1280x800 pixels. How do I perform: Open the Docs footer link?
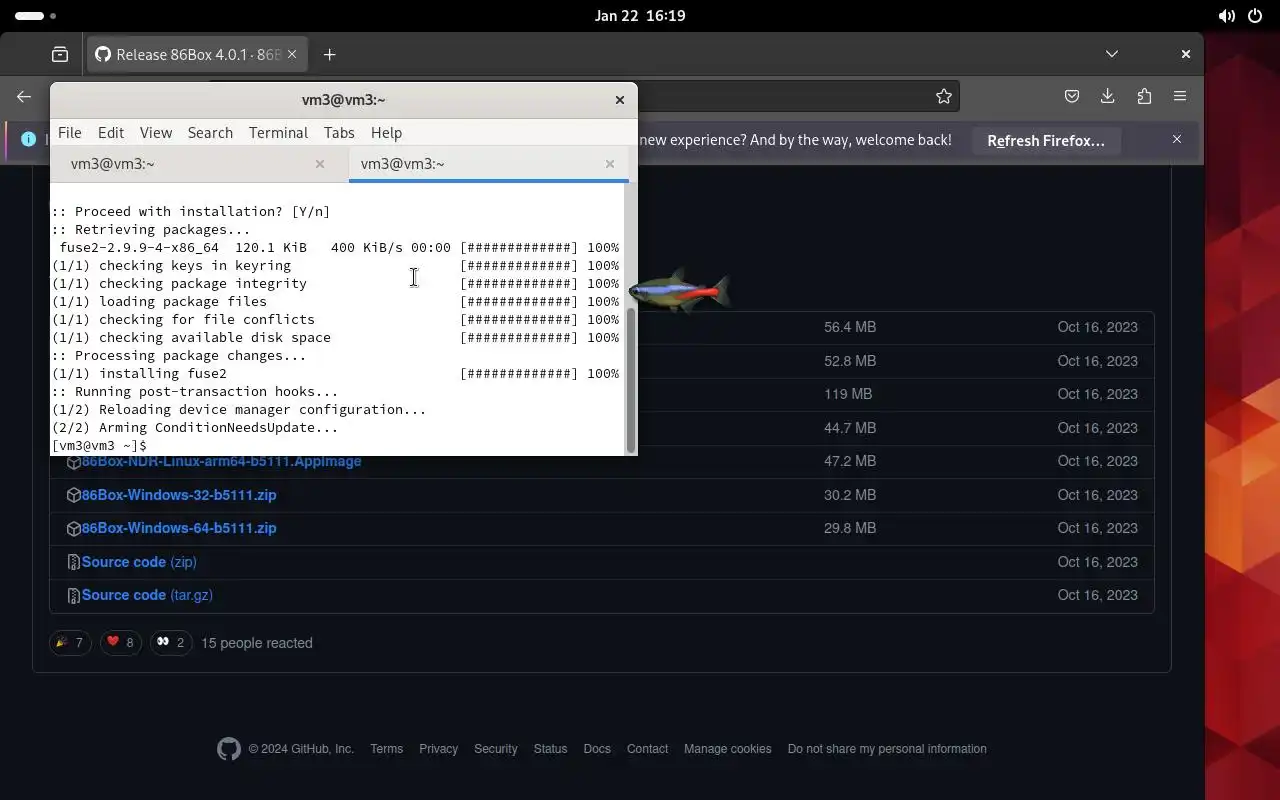(597, 749)
